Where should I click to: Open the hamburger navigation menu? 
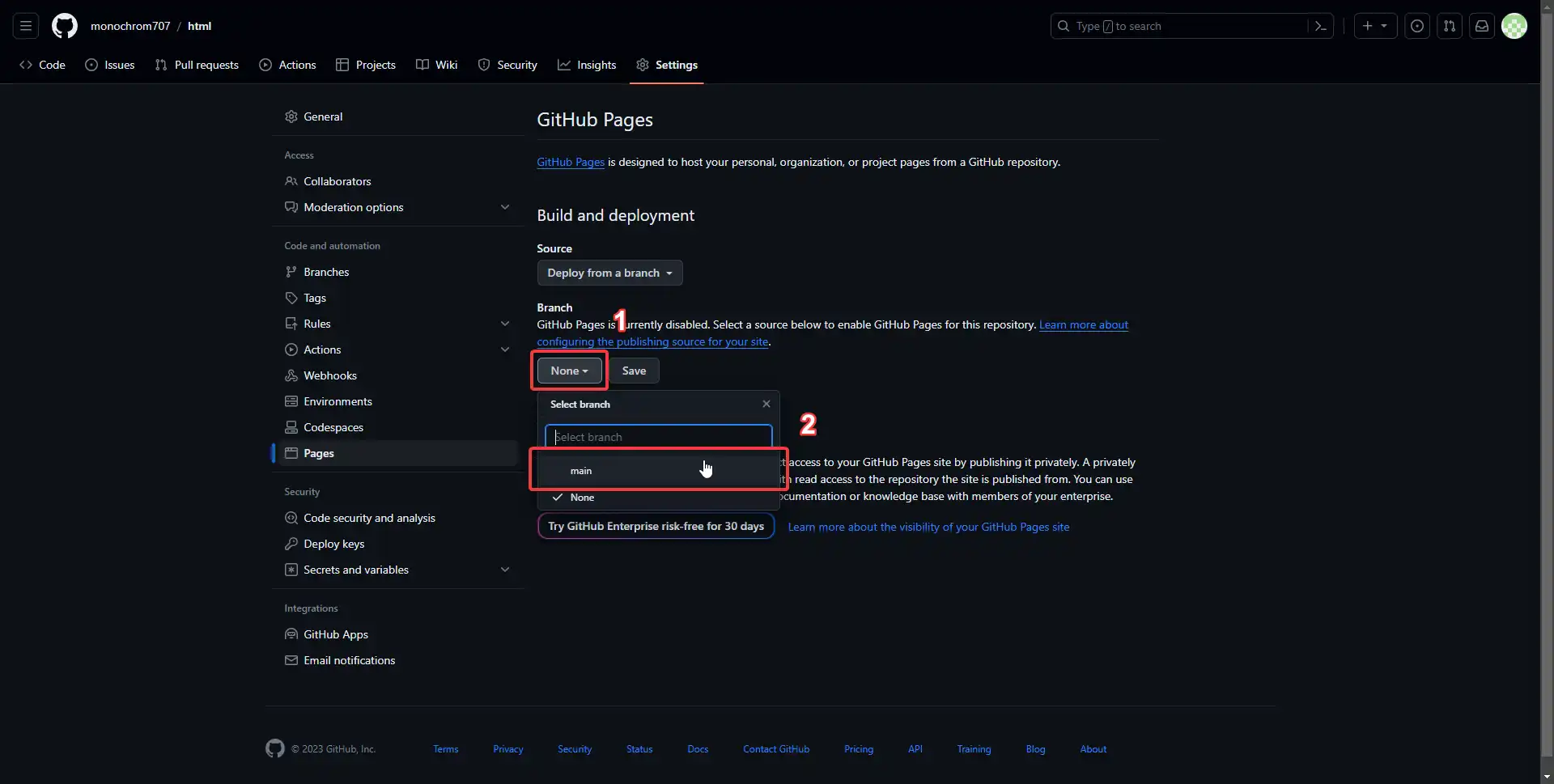[26, 26]
